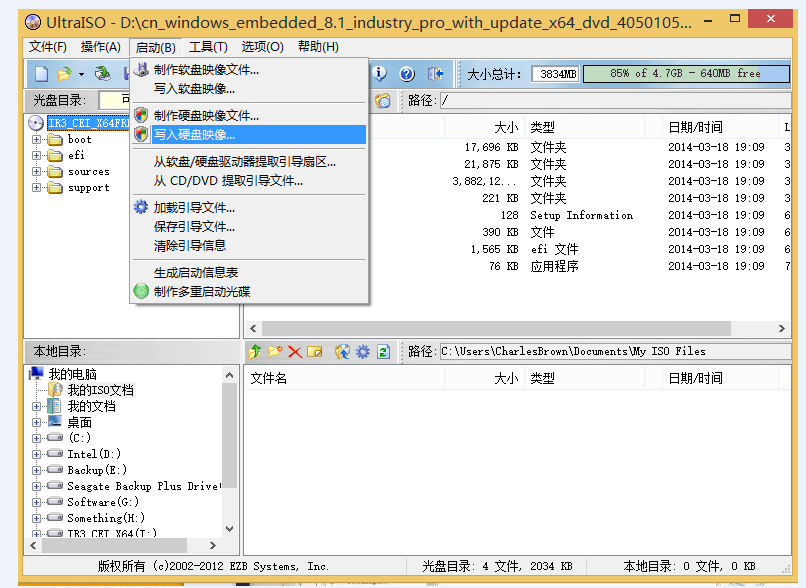Sort disc list by 大小 column
Viewport: 806px width, 588px height.
coord(484,127)
